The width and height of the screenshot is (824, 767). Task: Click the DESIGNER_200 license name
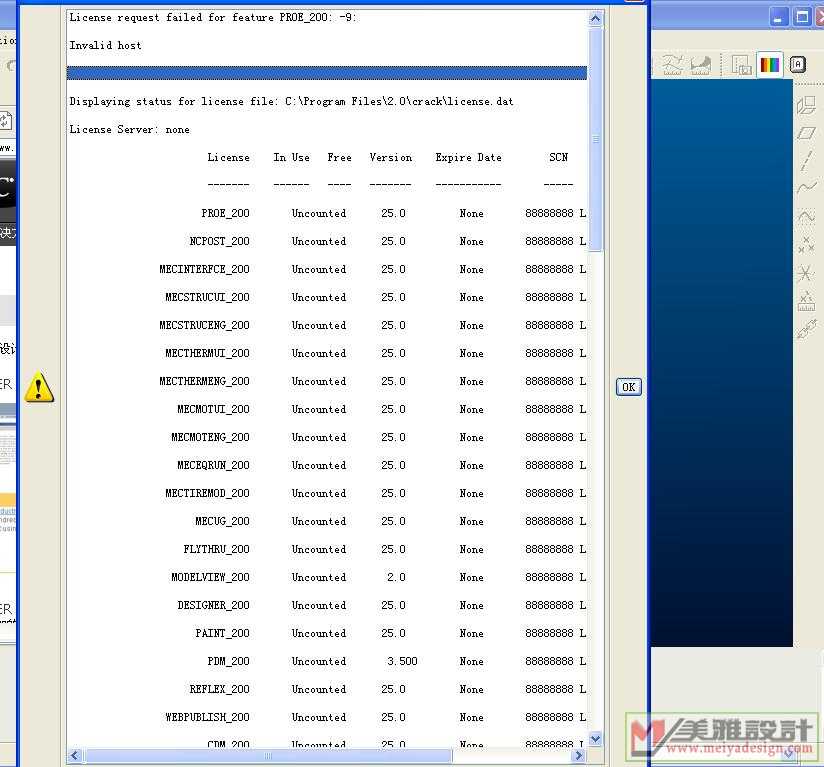coord(213,605)
